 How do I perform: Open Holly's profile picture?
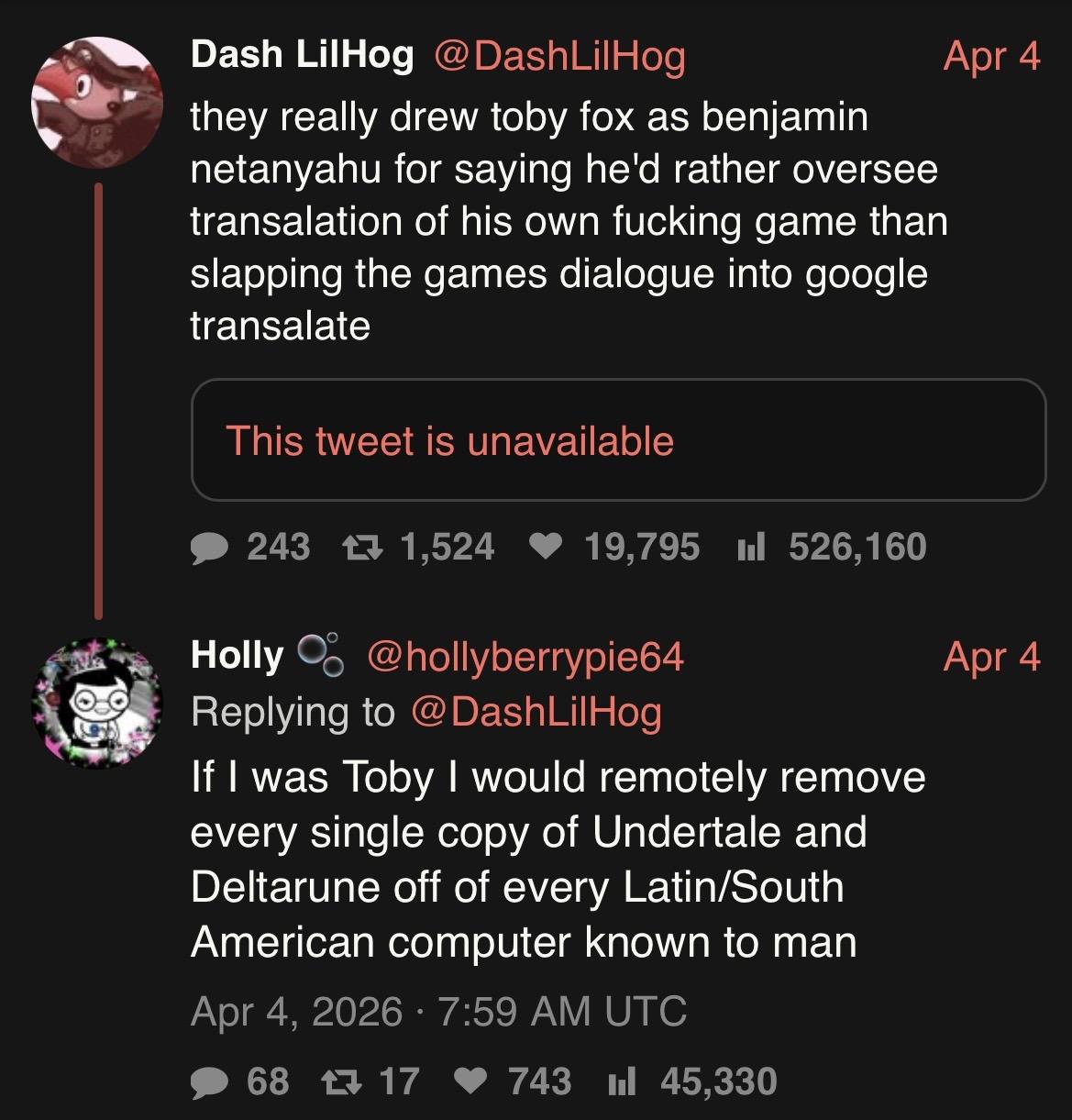point(96,703)
